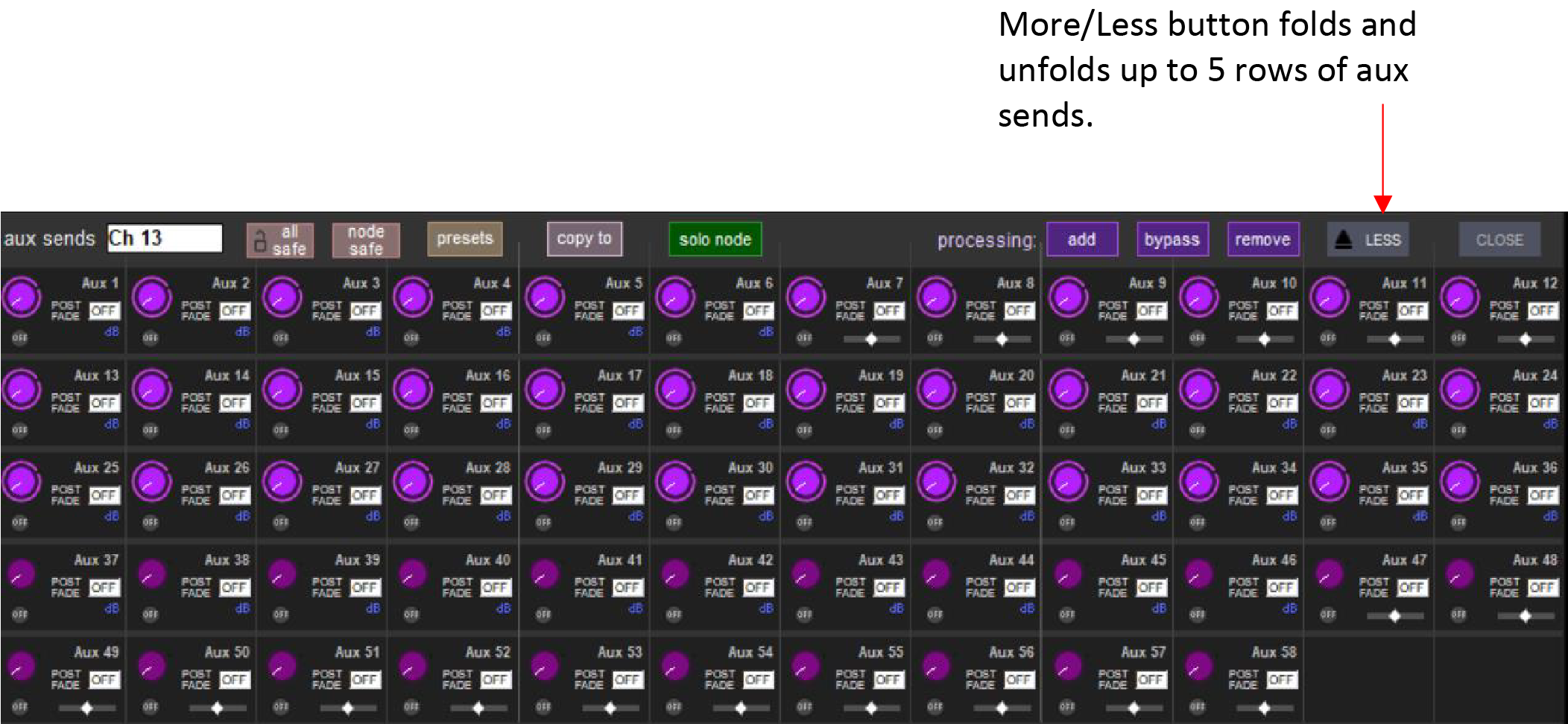This screenshot has width=1568, height=724.
Task: Click the Aux 29 rotary knob
Action: coord(545,483)
